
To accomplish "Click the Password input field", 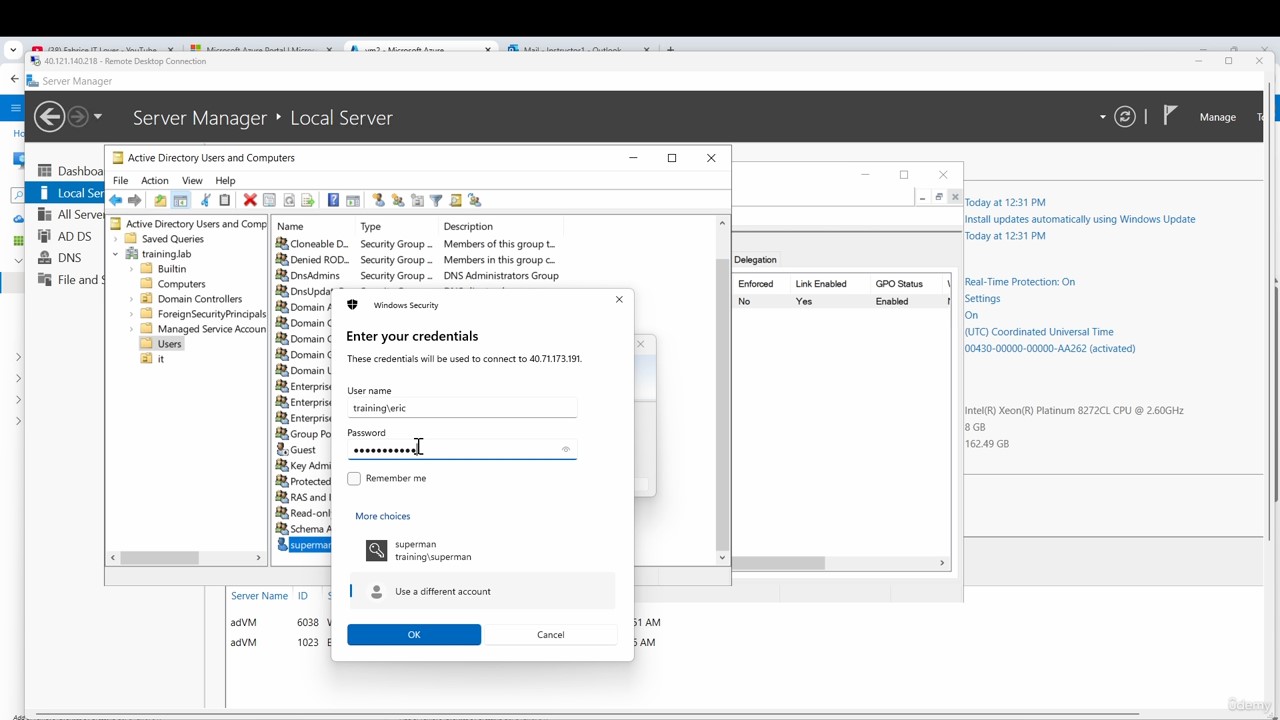I will click(x=462, y=450).
